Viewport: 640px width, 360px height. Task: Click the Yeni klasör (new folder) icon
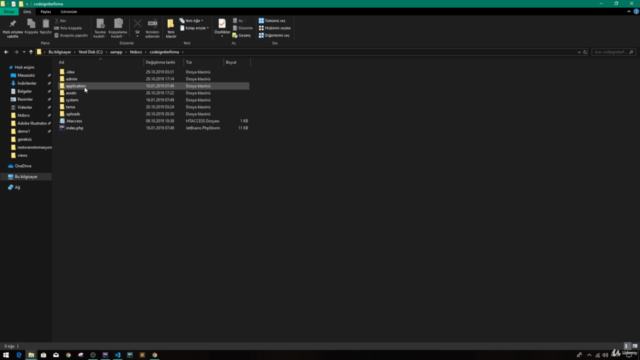coord(171,24)
